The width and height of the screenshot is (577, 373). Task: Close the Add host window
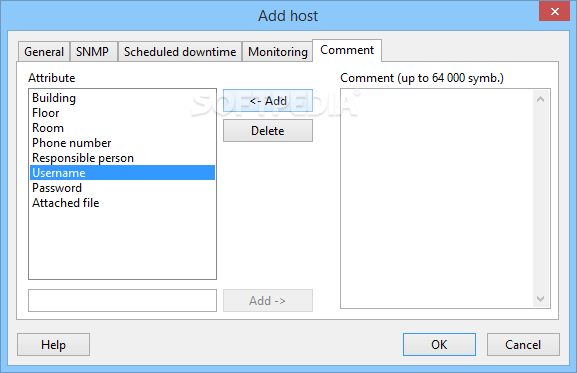tap(555, 11)
